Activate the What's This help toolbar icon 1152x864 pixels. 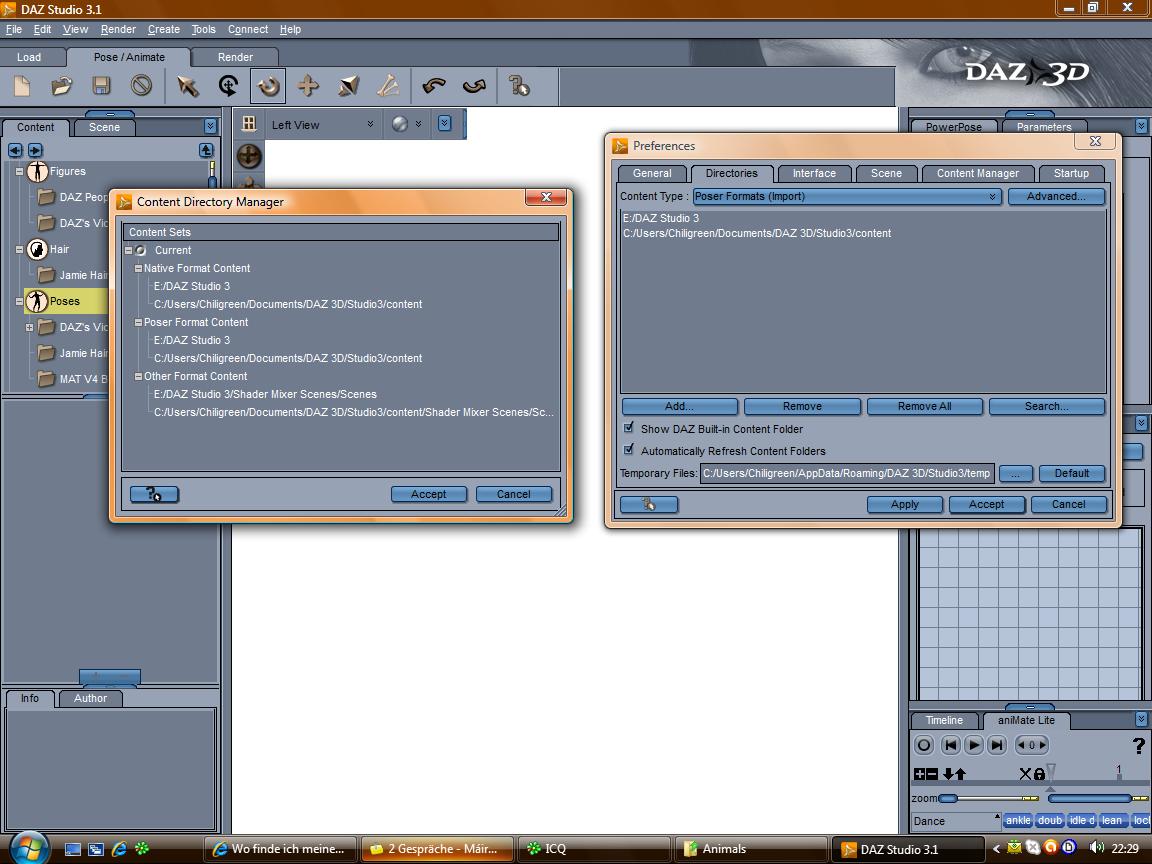519,86
